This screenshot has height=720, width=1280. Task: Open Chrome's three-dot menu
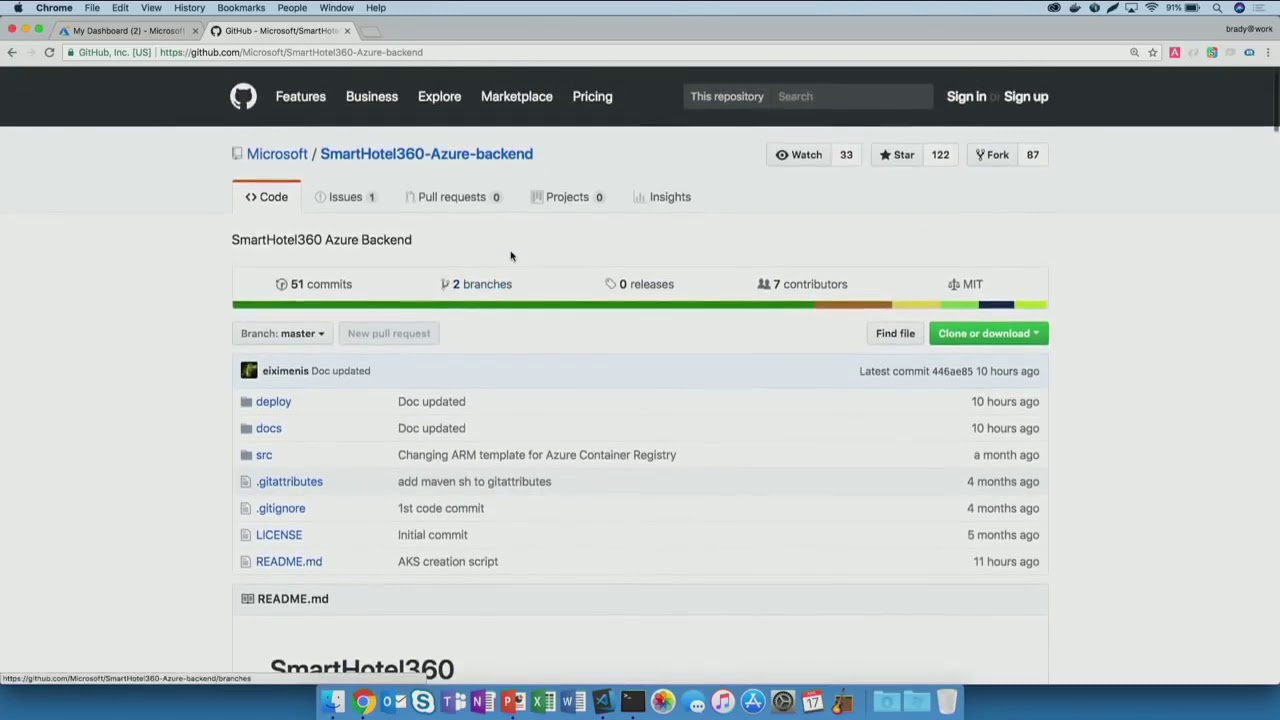point(1268,52)
